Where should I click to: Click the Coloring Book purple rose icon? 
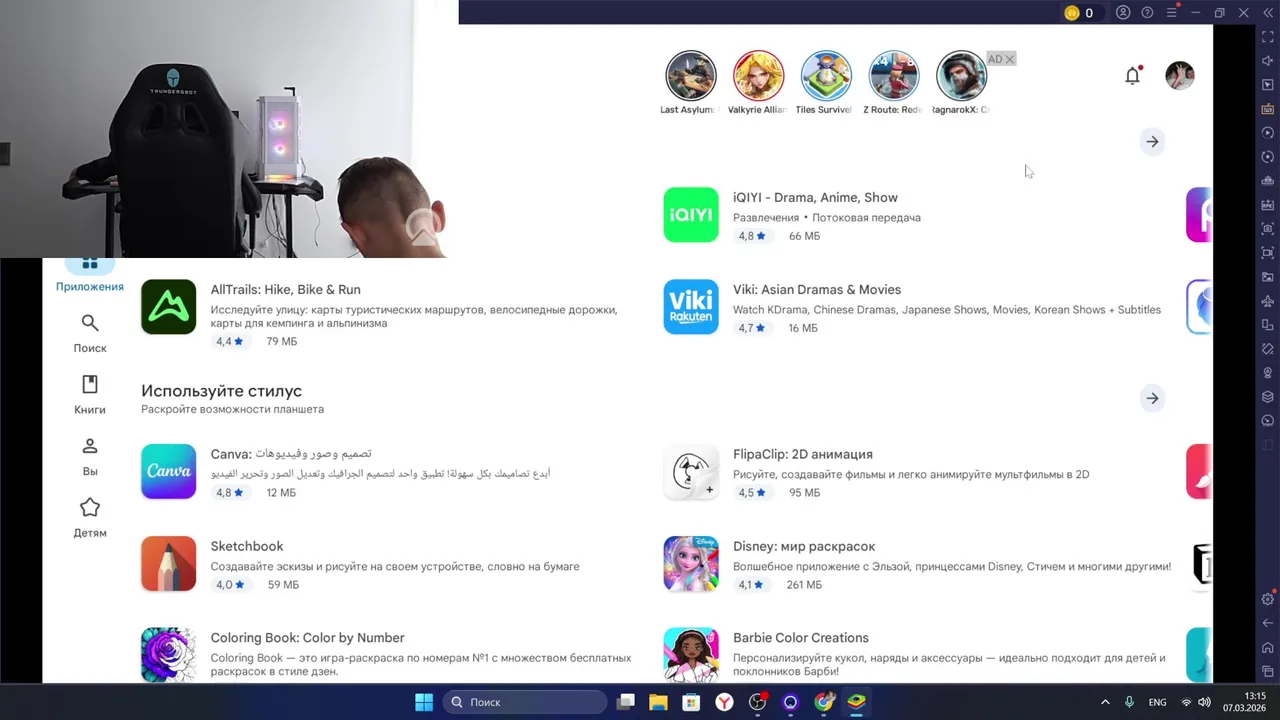[x=168, y=654]
